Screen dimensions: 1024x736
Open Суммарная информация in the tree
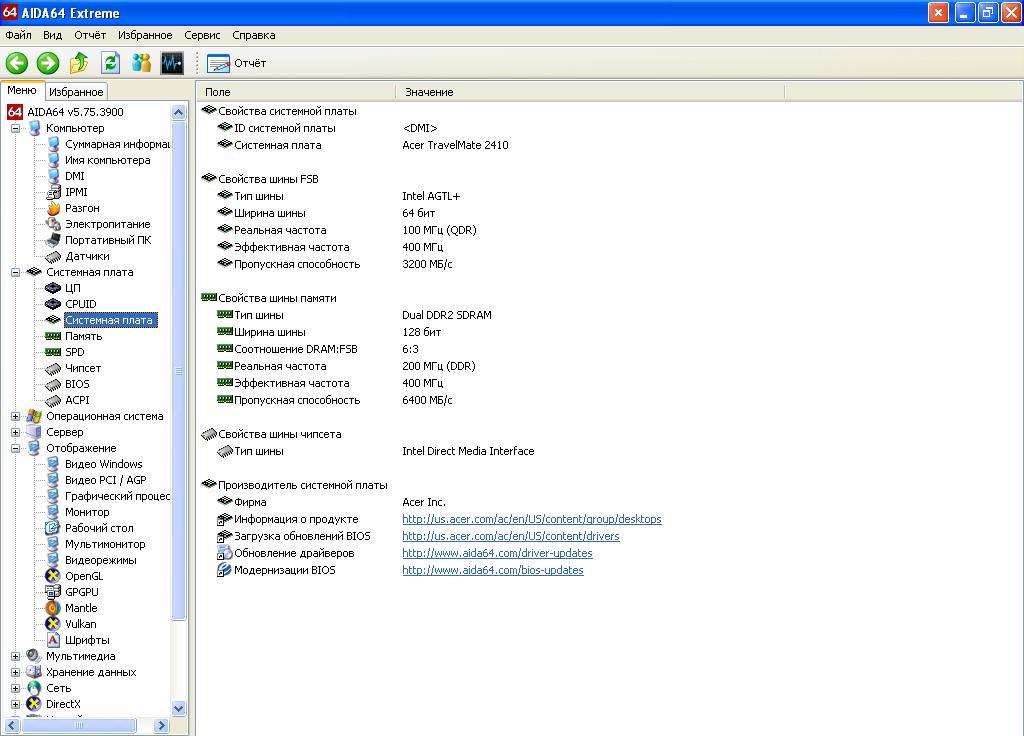pyautogui.click(x=118, y=144)
